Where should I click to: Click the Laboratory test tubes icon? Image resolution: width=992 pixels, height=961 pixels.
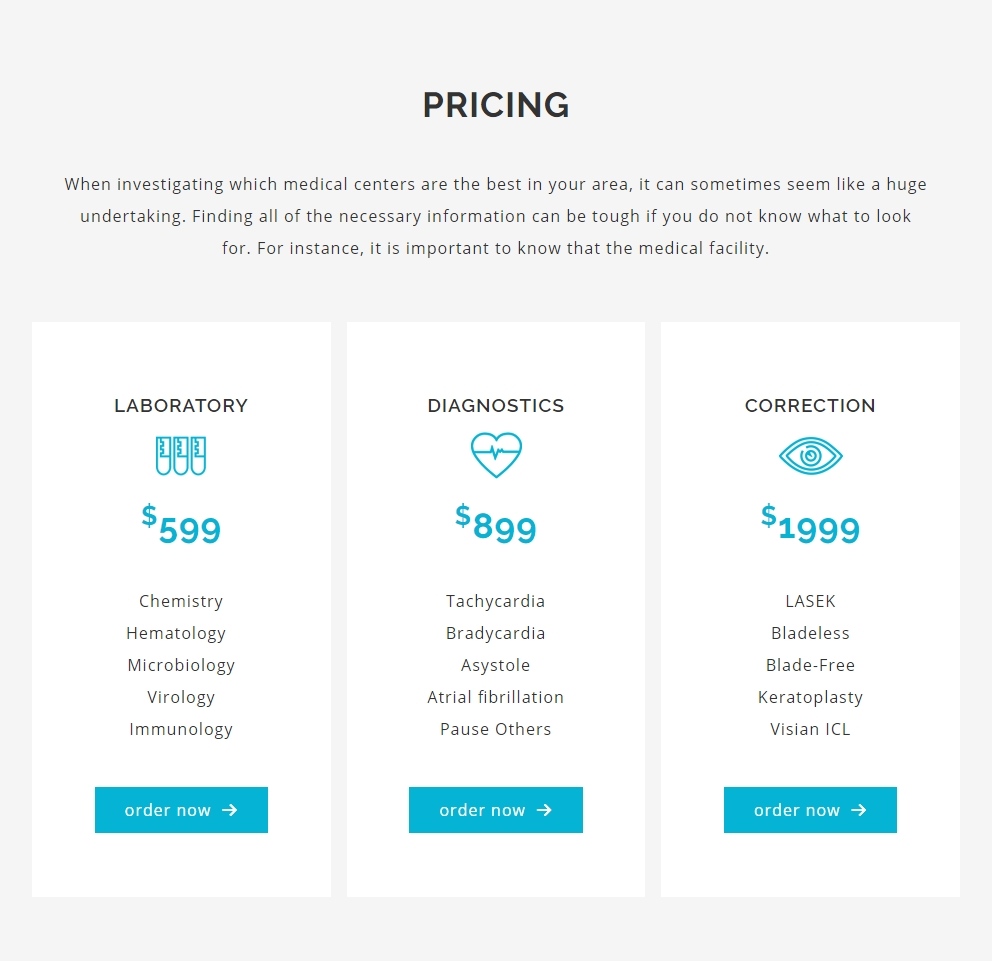coord(181,456)
